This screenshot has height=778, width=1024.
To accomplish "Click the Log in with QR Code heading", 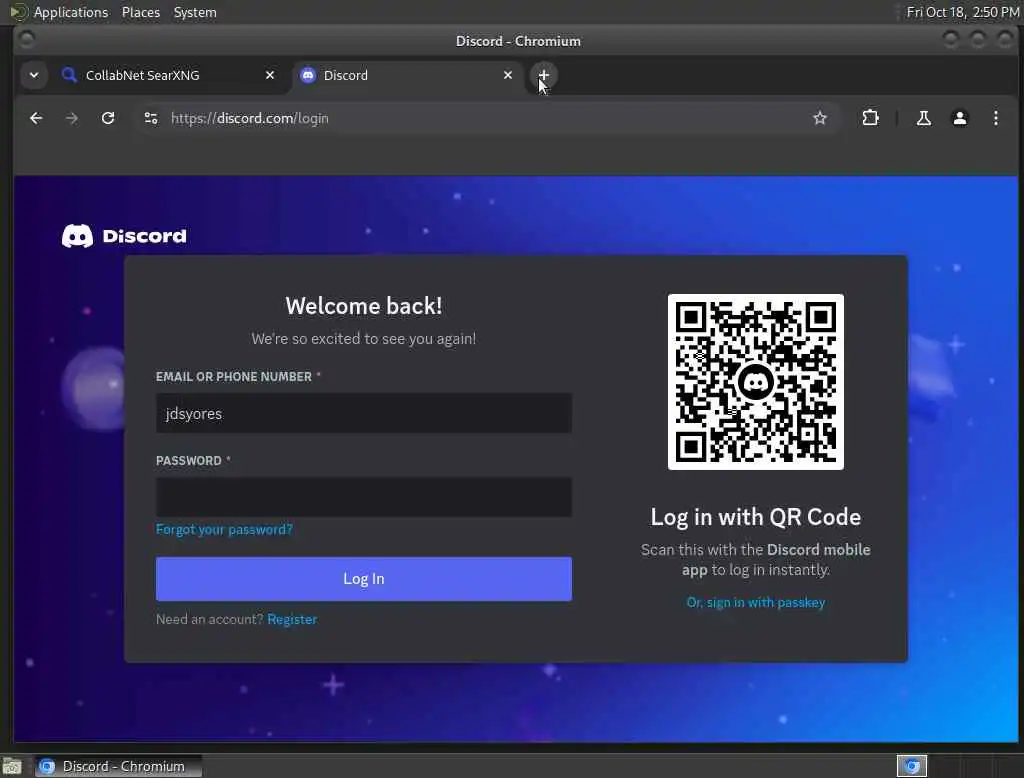I will point(756,517).
